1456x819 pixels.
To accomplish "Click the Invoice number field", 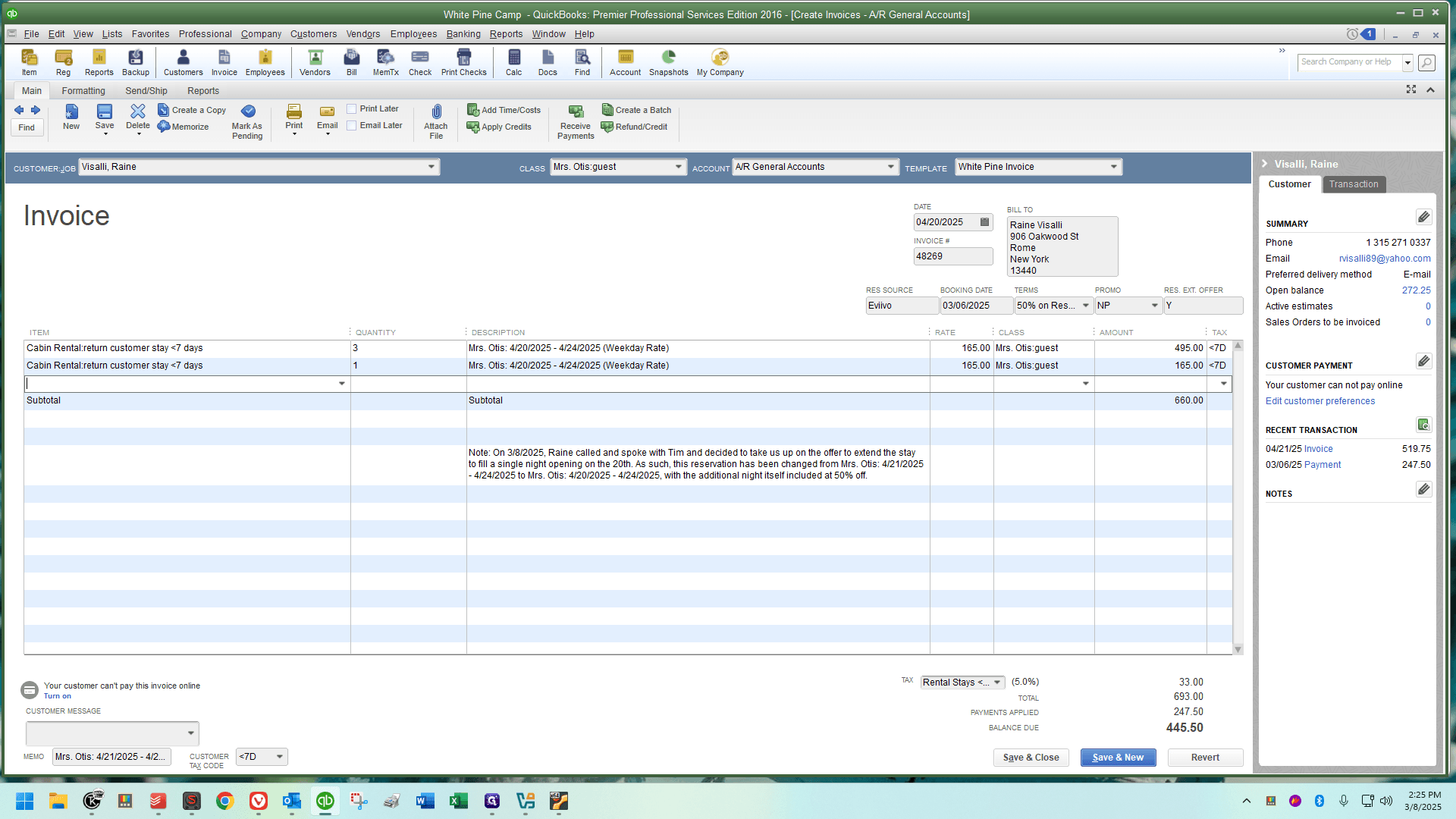I will [x=952, y=256].
